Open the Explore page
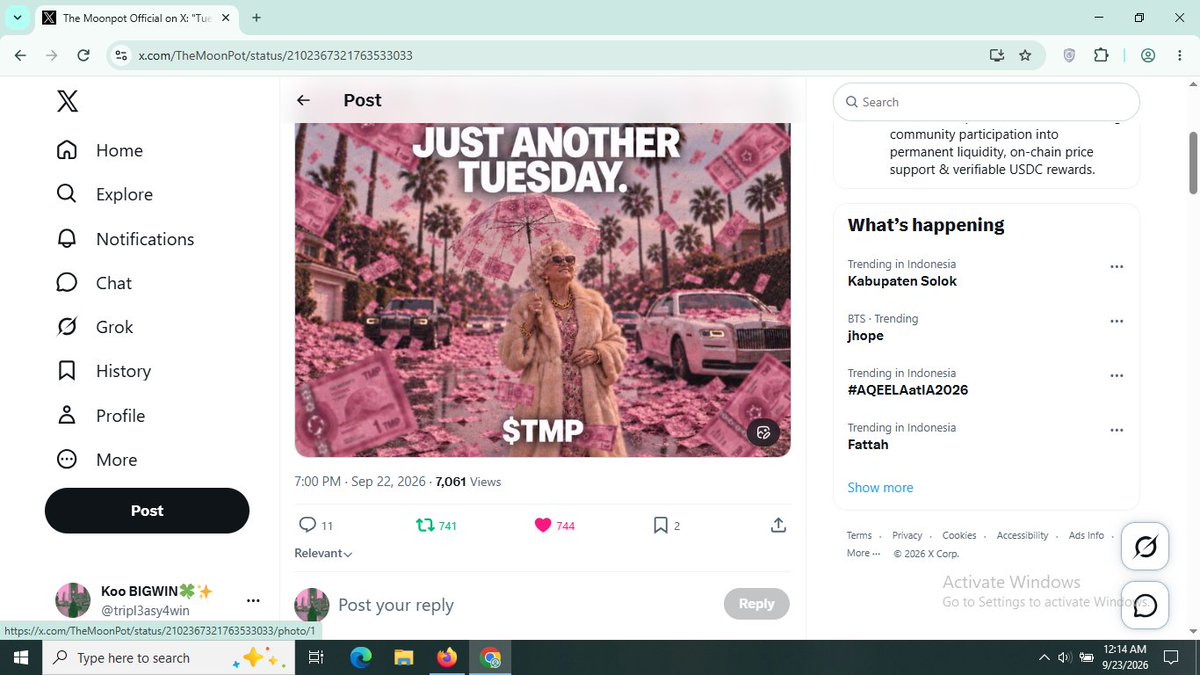The height and width of the screenshot is (675, 1200). 105,194
